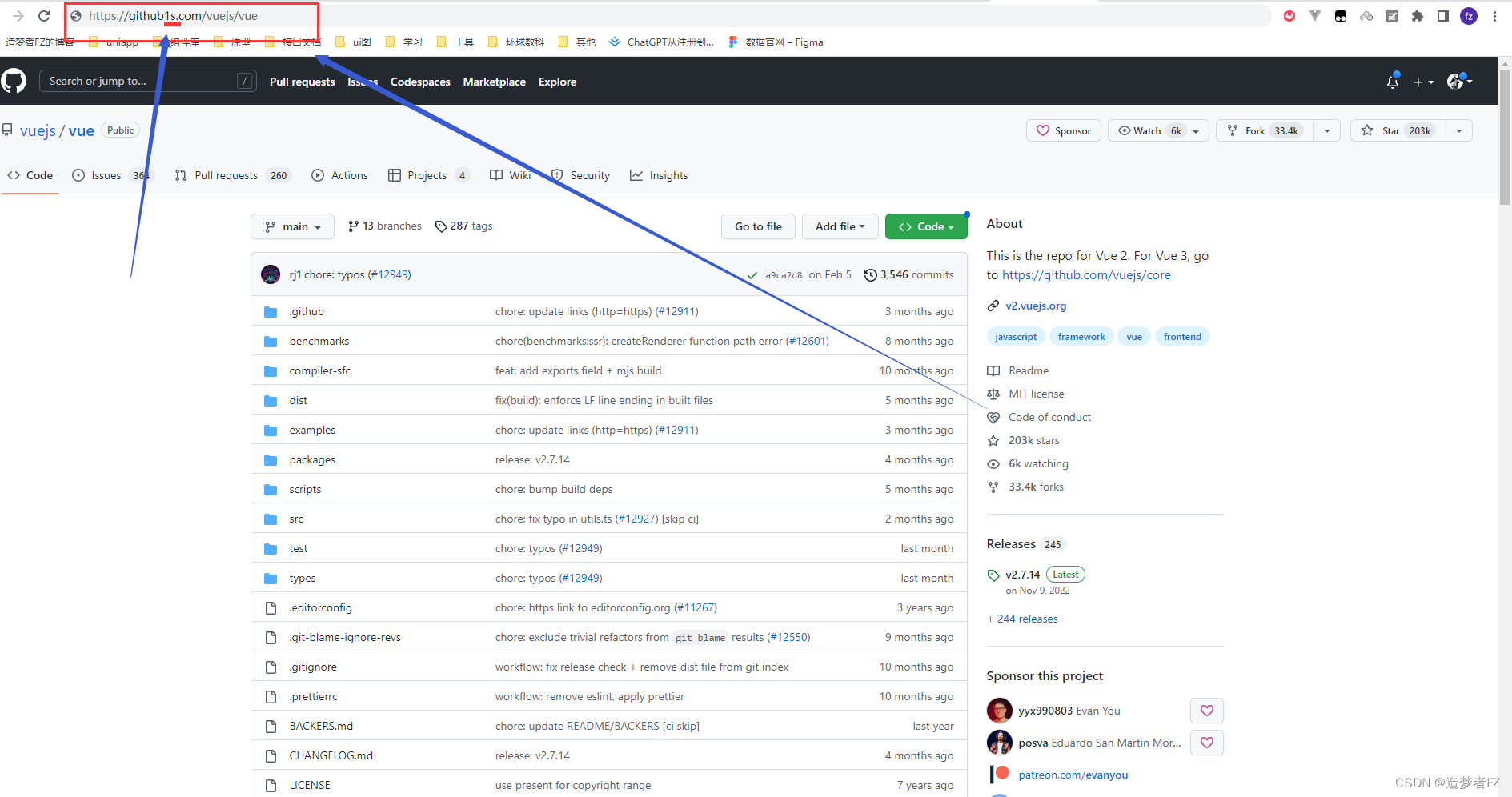Open the Add file dropdown
The width and height of the screenshot is (1512, 797).
point(840,226)
